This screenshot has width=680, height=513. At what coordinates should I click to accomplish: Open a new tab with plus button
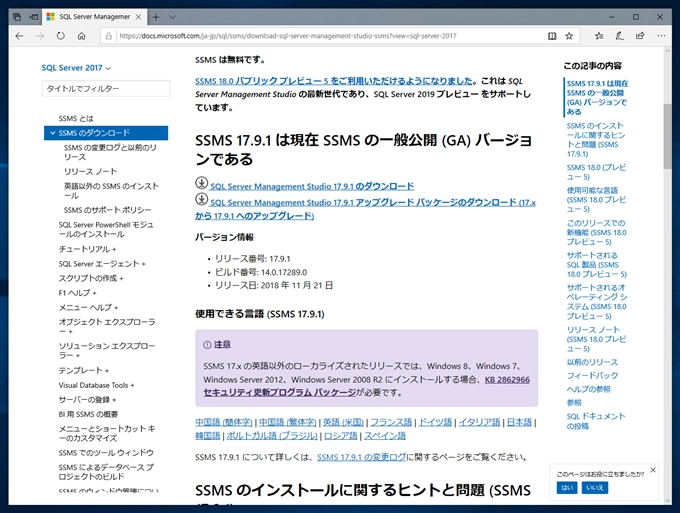(156, 17)
